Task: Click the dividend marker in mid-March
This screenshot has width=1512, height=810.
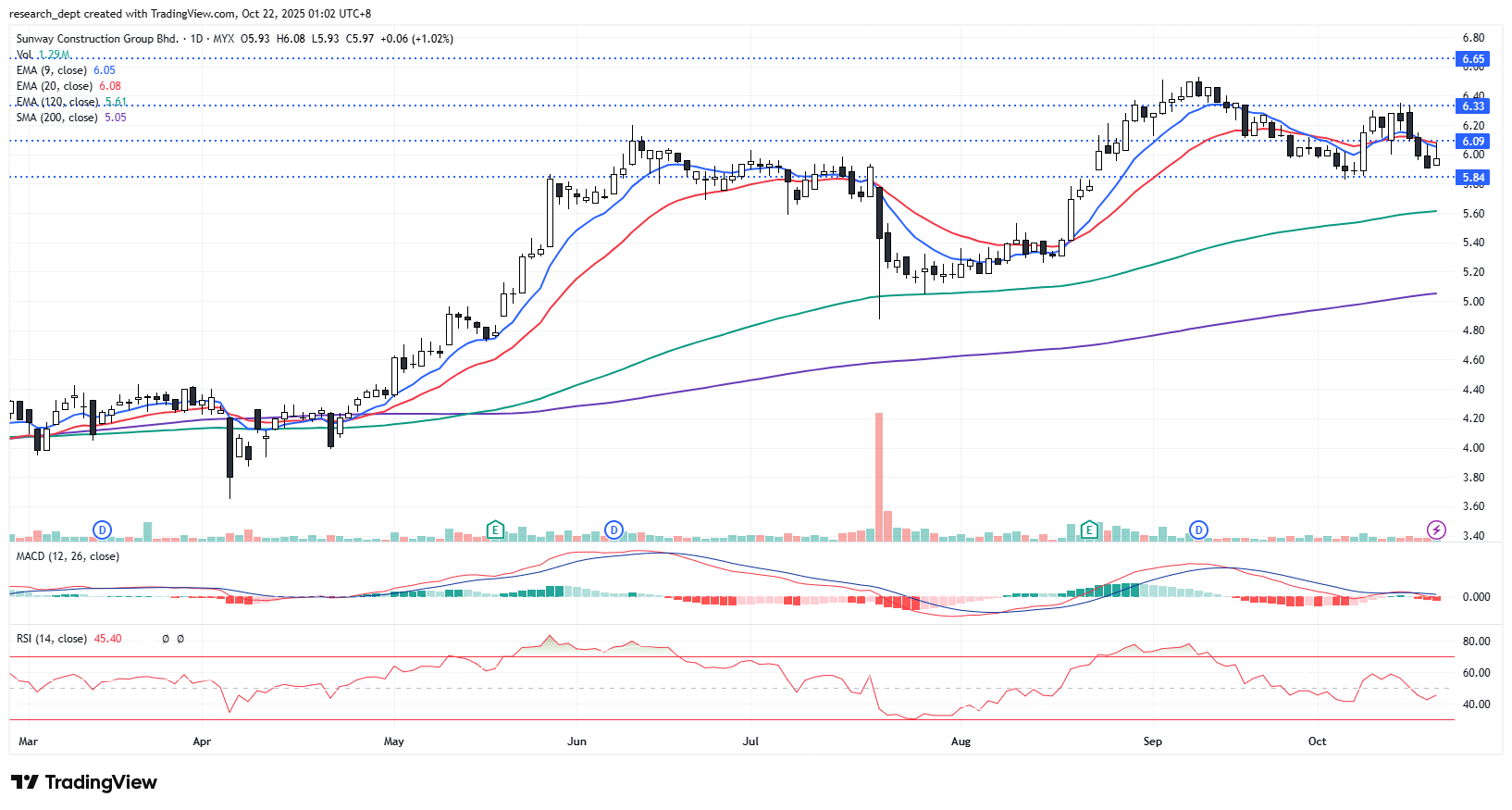Action: point(102,530)
